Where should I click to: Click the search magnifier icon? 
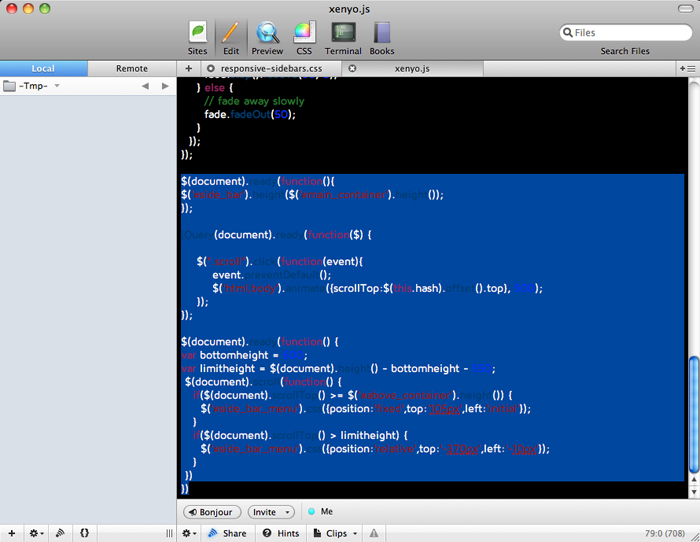coord(568,33)
